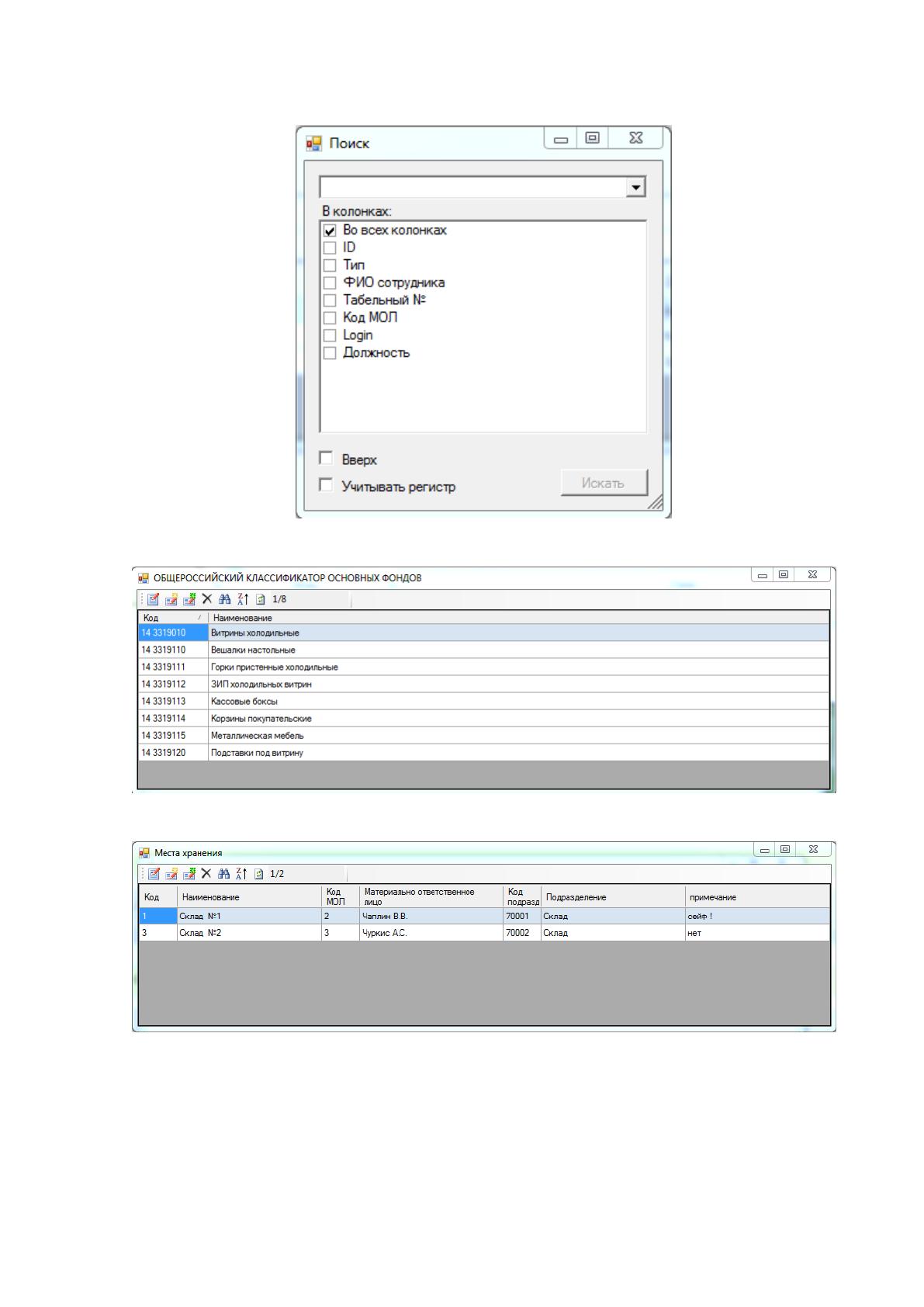
Task: Click Подразделение column header
Action: coord(614,896)
